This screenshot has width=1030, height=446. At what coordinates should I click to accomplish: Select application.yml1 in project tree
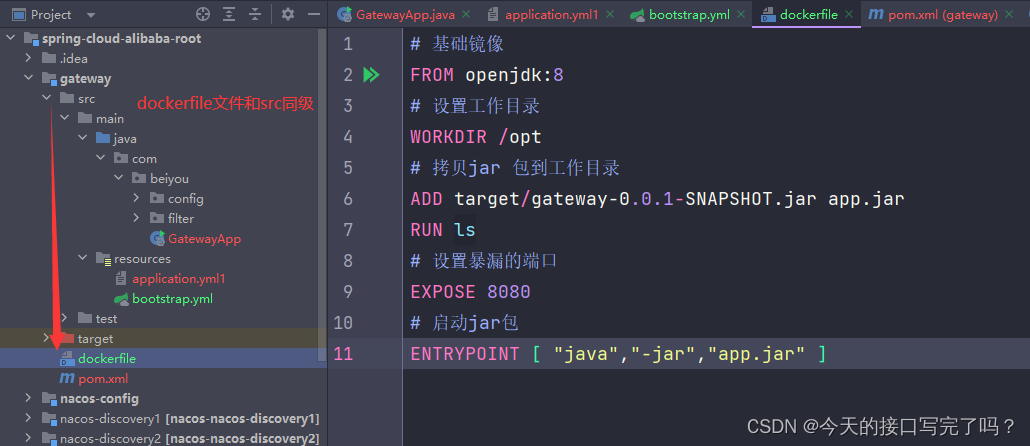179,279
